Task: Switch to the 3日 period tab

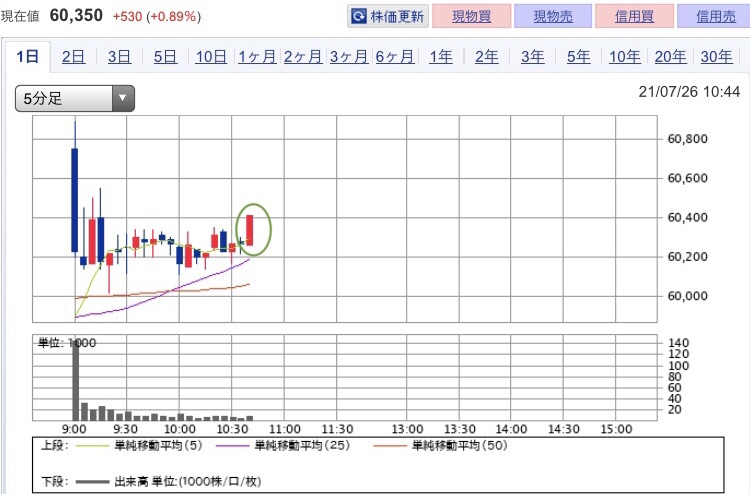Action: [x=119, y=57]
